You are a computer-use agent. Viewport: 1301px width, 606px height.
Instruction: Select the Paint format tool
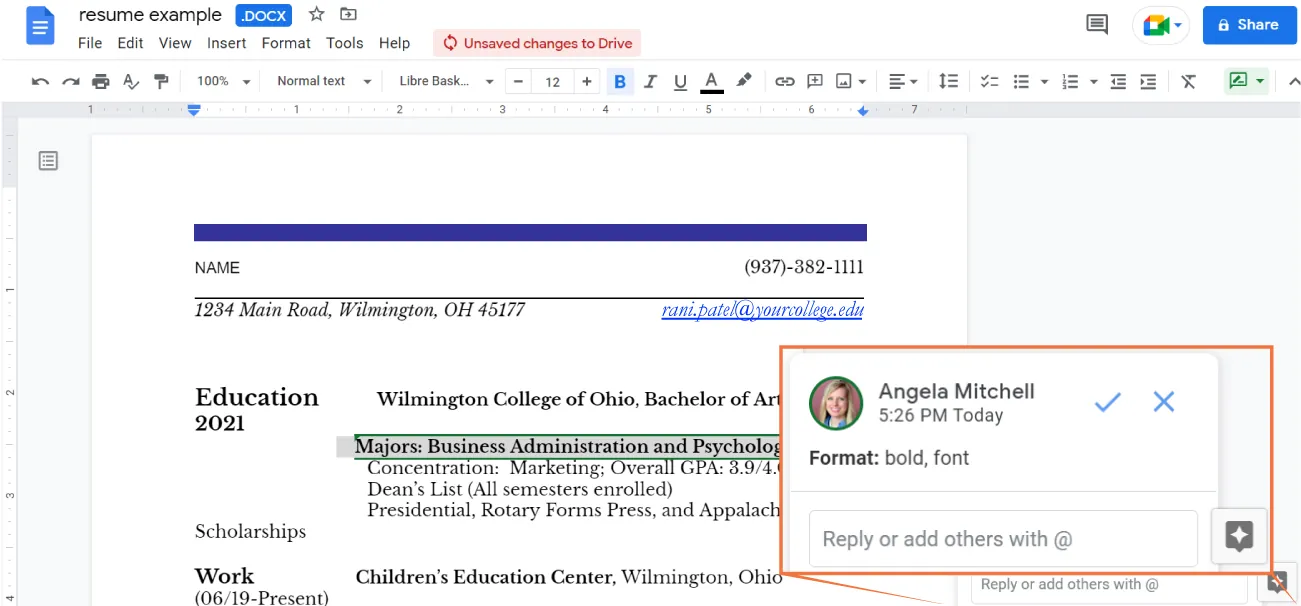click(161, 81)
